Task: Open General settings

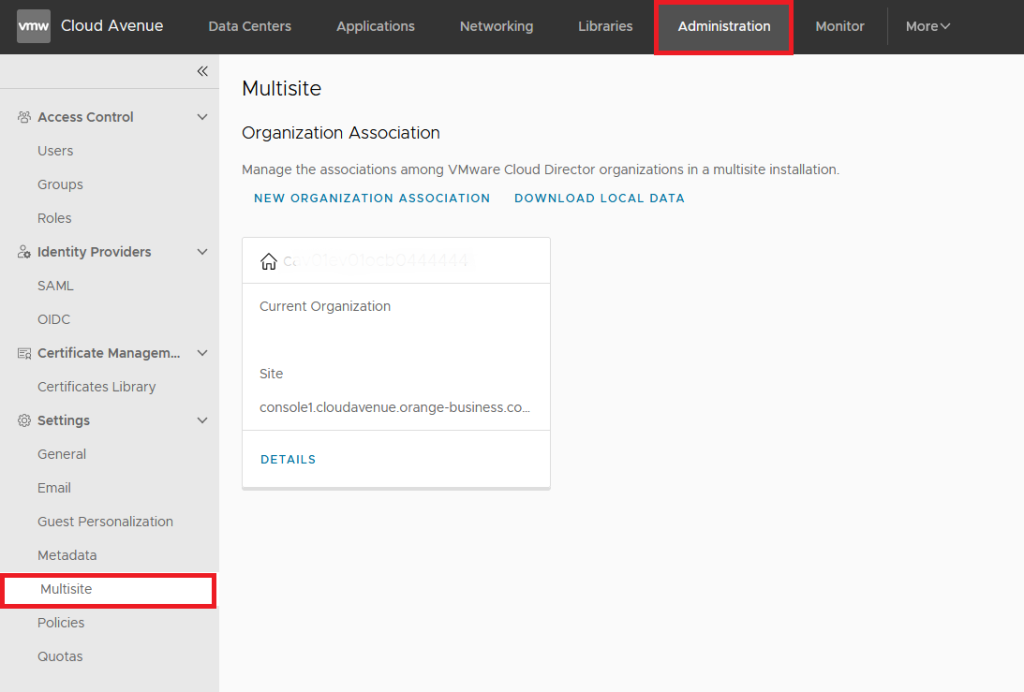Action: tap(61, 454)
